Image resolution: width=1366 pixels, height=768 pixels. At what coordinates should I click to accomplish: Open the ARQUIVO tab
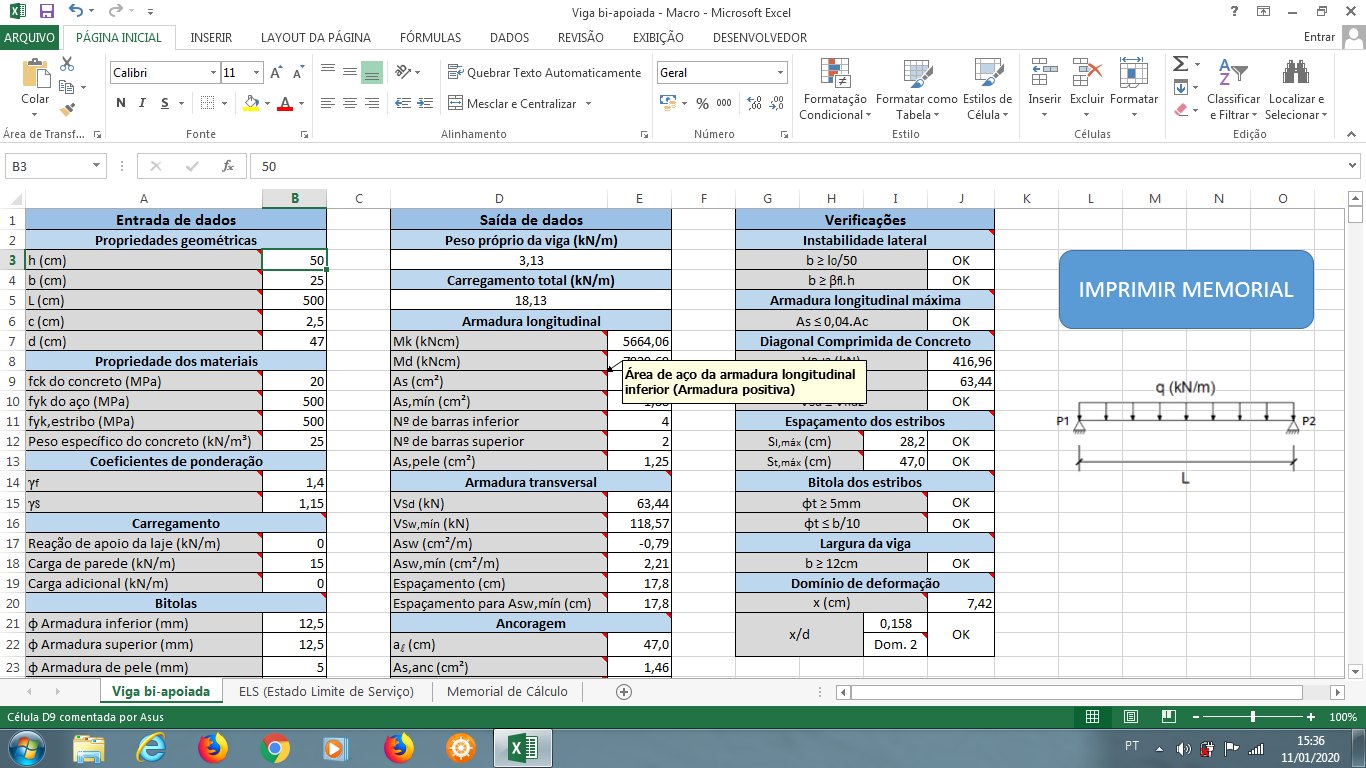pyautogui.click(x=30, y=37)
